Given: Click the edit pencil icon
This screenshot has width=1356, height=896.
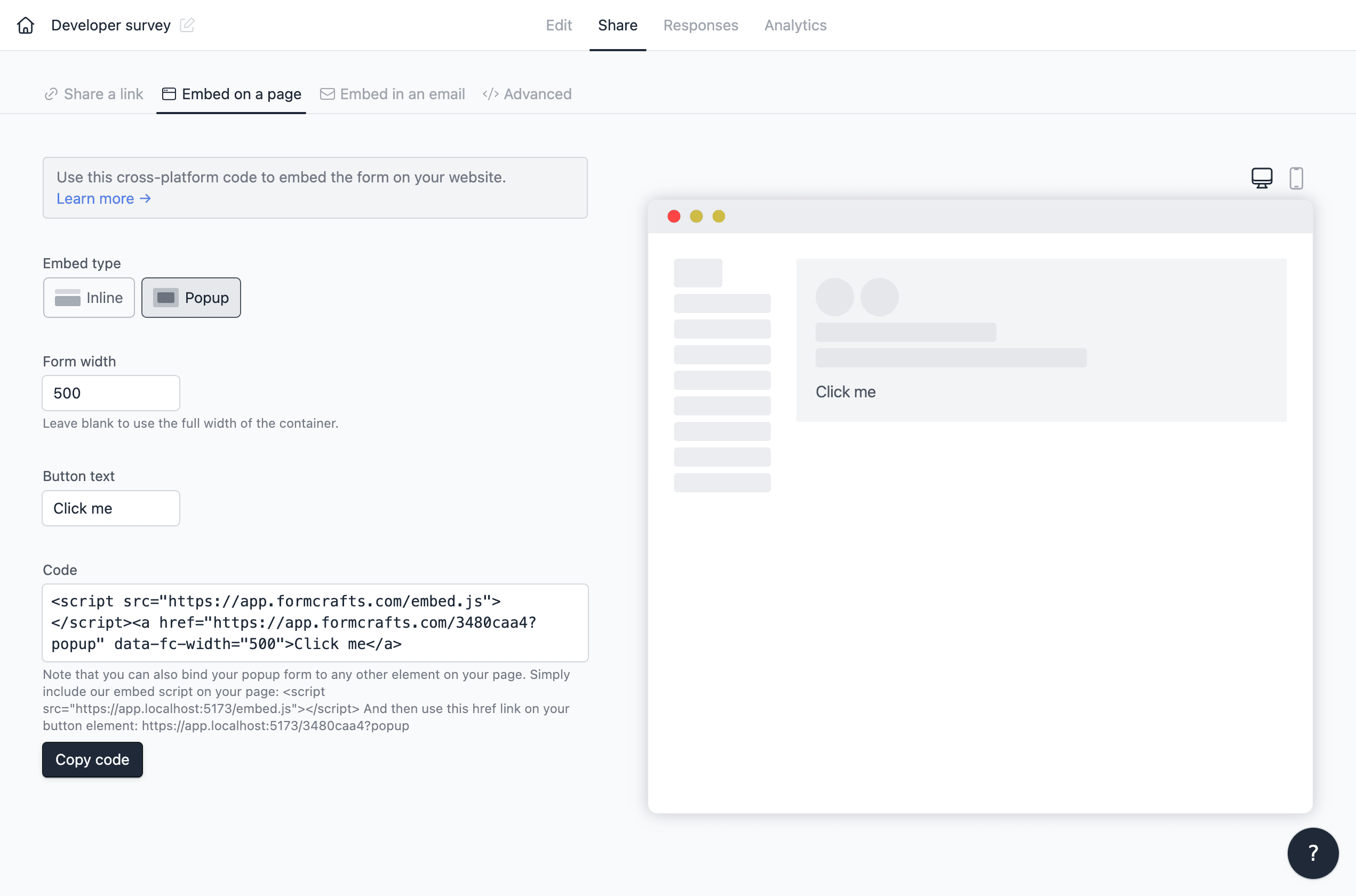Looking at the screenshot, I should coord(188,24).
